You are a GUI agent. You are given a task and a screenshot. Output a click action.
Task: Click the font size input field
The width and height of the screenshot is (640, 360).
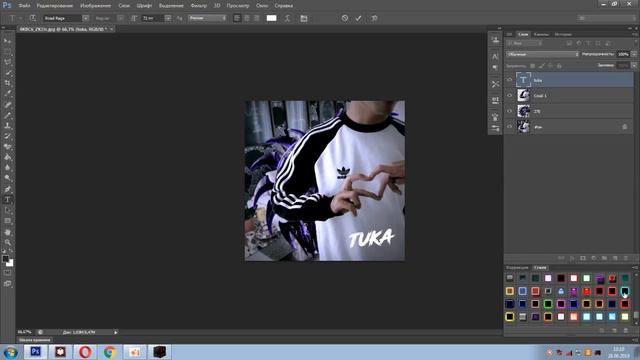(153, 18)
